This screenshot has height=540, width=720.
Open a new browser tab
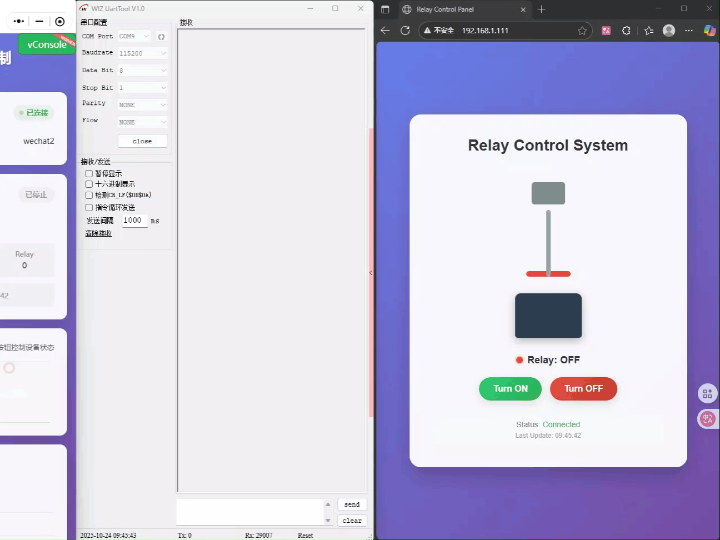pos(542,9)
